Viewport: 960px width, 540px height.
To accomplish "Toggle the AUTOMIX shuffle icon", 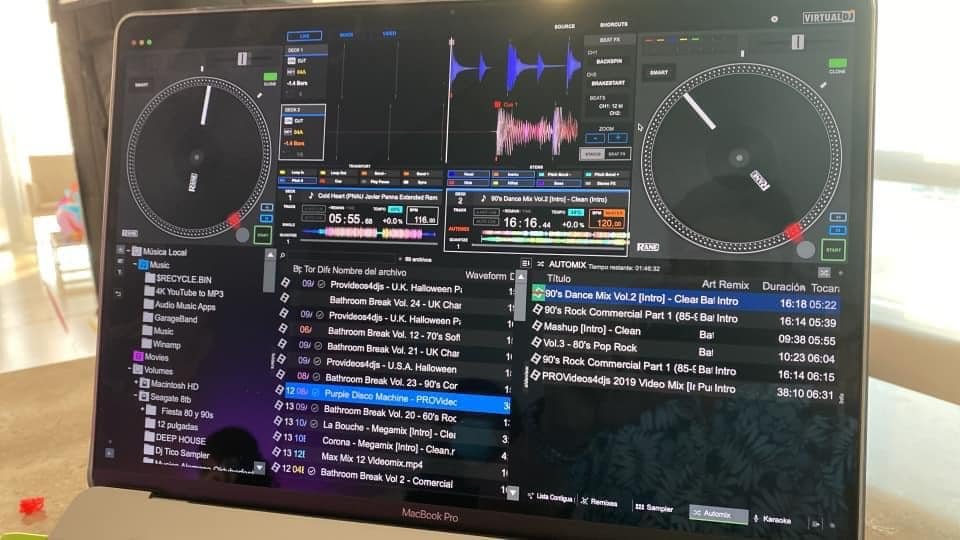I will (541, 264).
